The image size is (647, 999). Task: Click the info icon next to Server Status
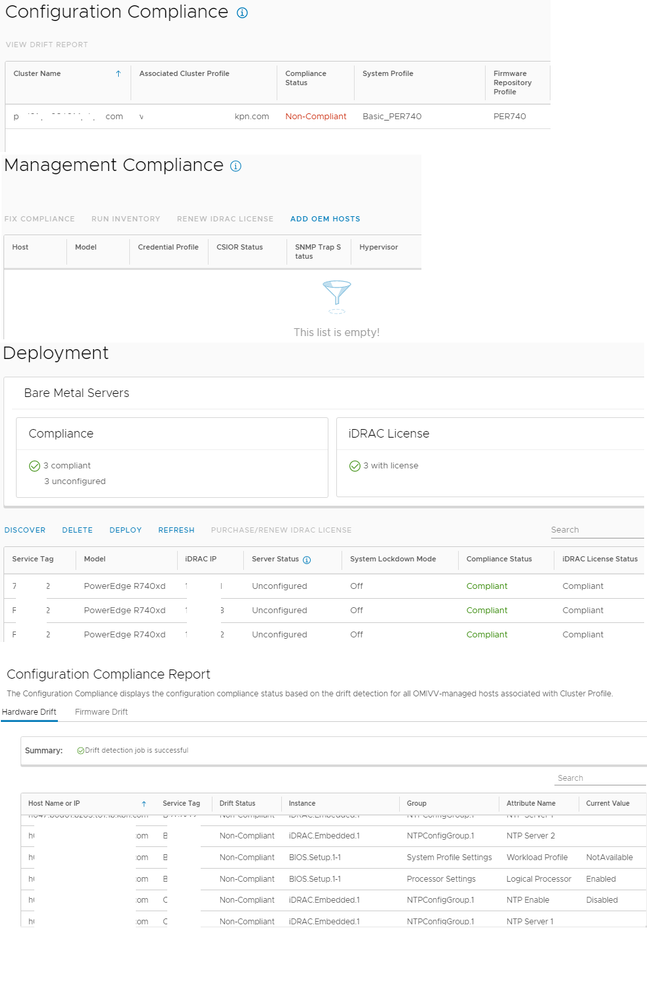307,560
